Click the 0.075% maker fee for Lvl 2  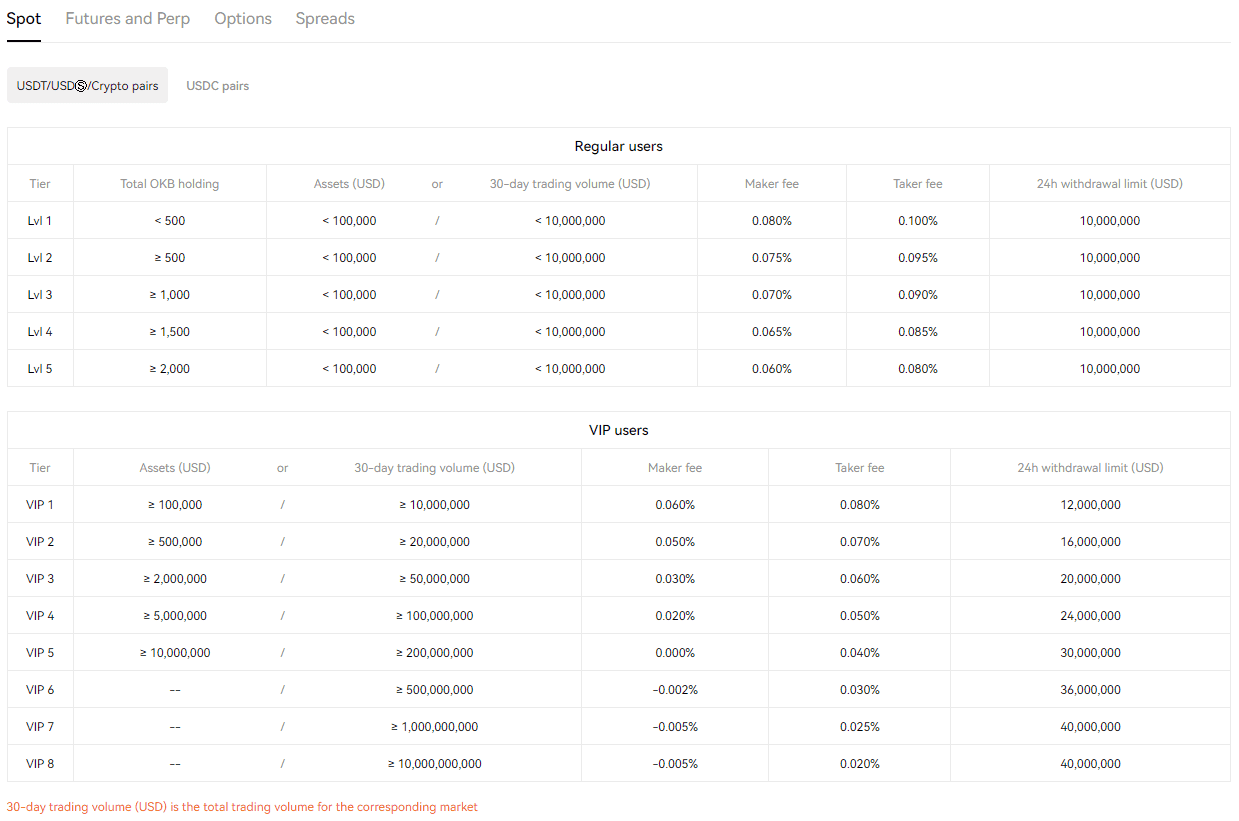771,258
